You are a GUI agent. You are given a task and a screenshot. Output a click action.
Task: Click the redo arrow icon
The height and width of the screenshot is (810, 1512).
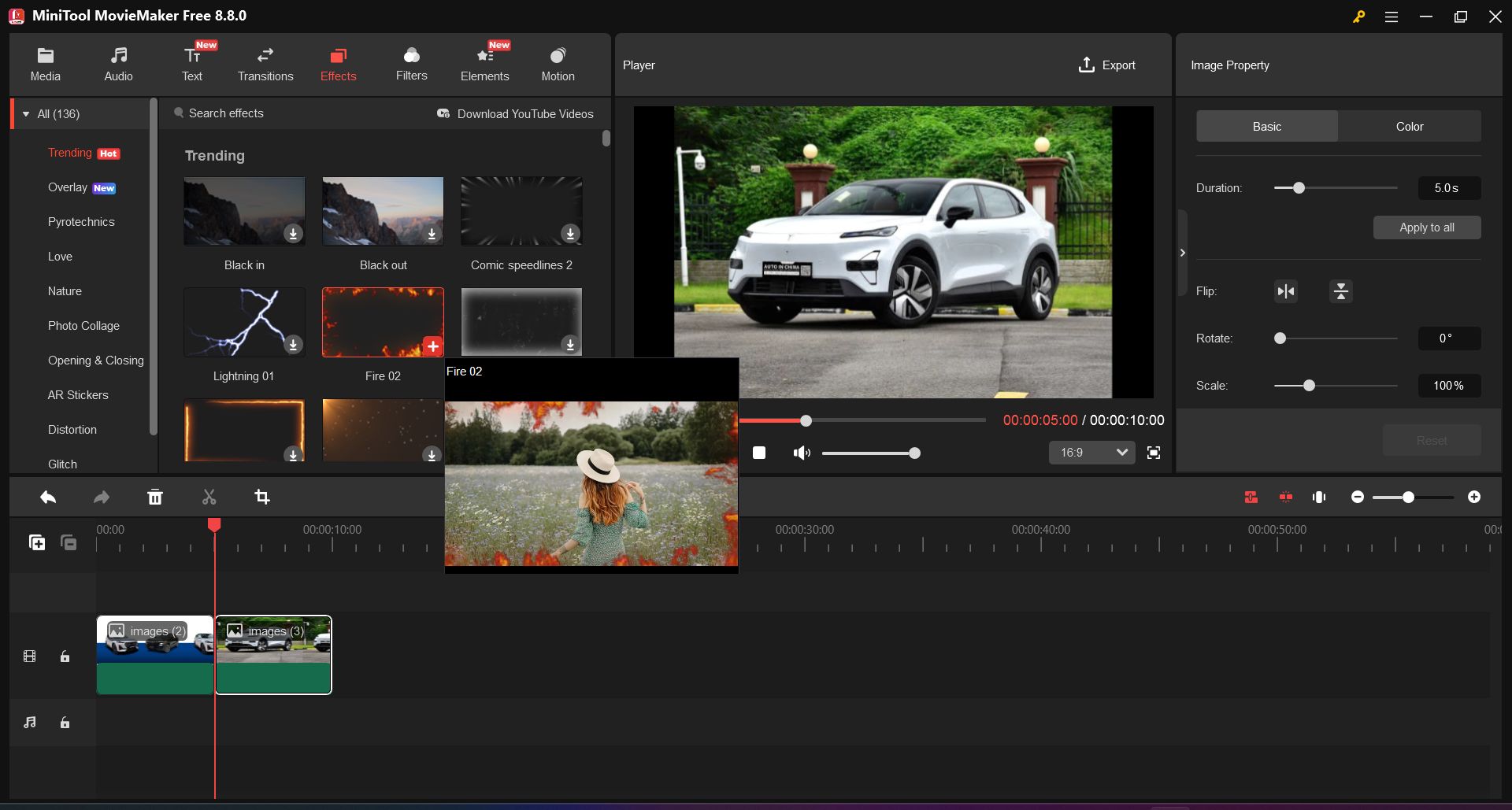(x=102, y=497)
